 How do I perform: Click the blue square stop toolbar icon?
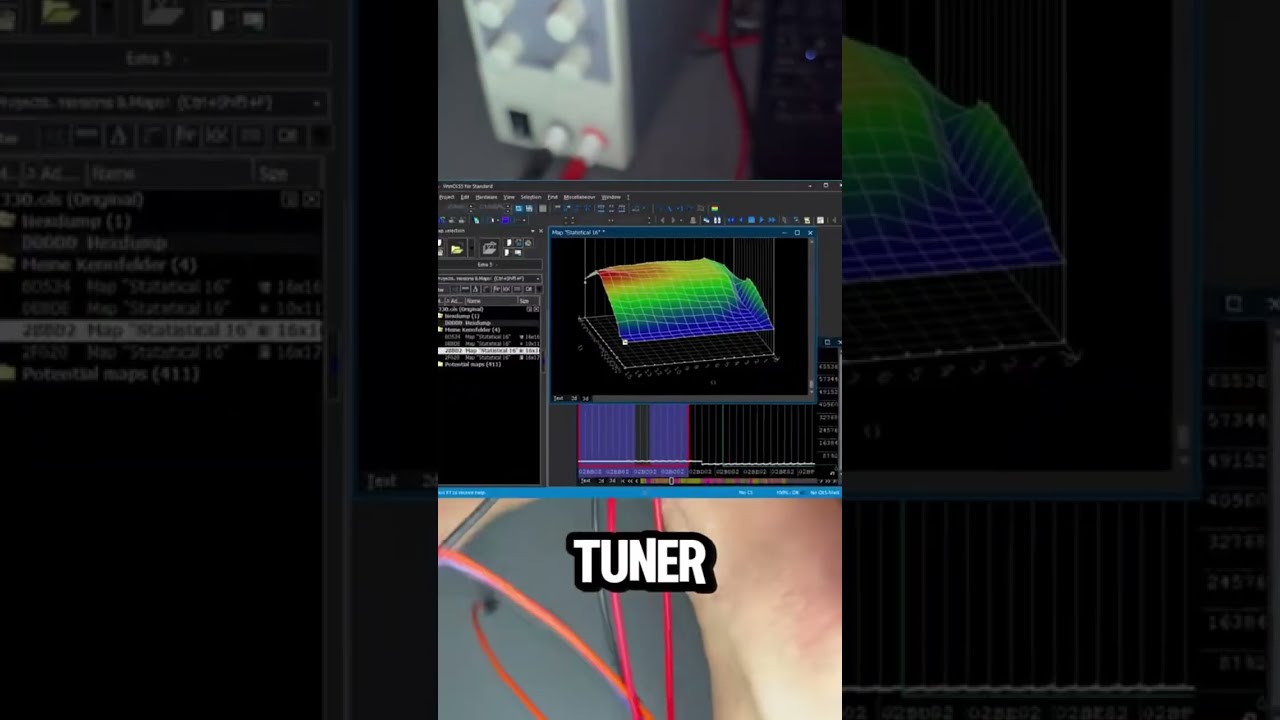[x=751, y=220]
